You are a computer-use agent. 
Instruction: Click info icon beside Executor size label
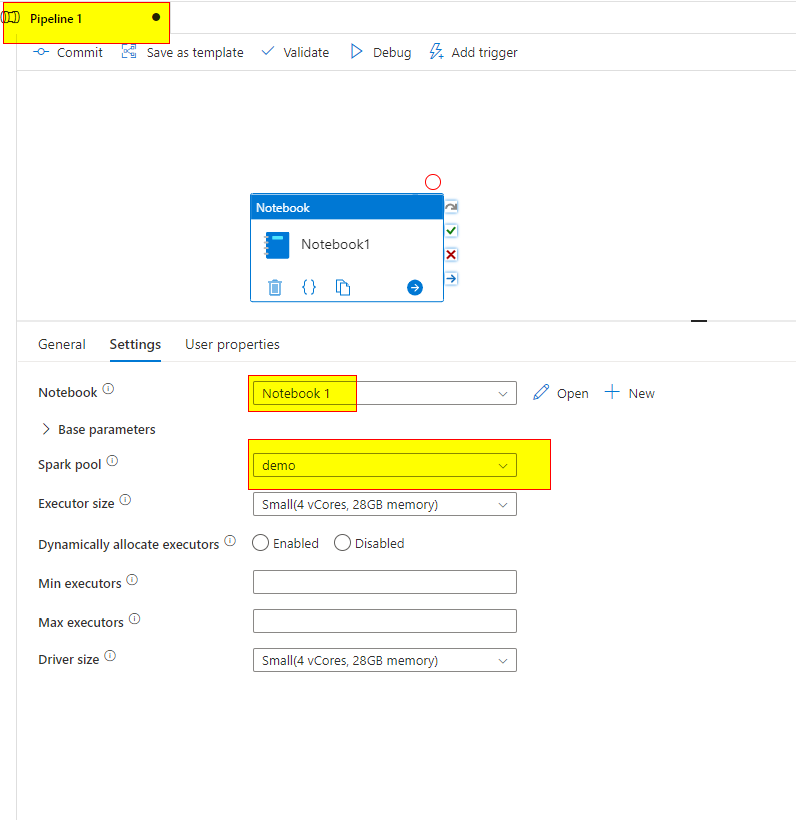pyautogui.click(x=126, y=500)
